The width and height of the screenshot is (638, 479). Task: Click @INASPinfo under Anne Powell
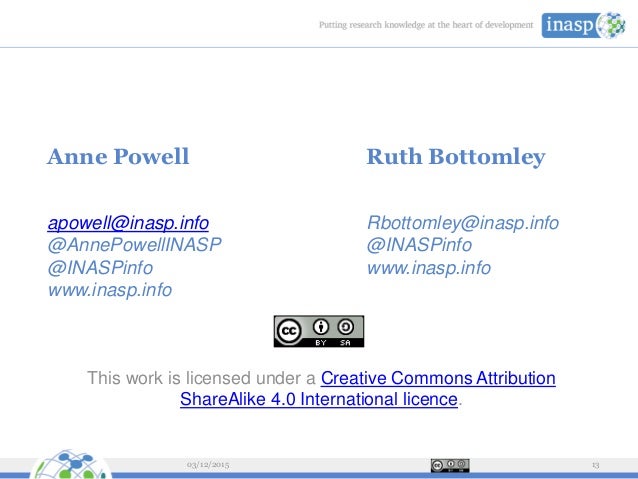click(x=100, y=268)
